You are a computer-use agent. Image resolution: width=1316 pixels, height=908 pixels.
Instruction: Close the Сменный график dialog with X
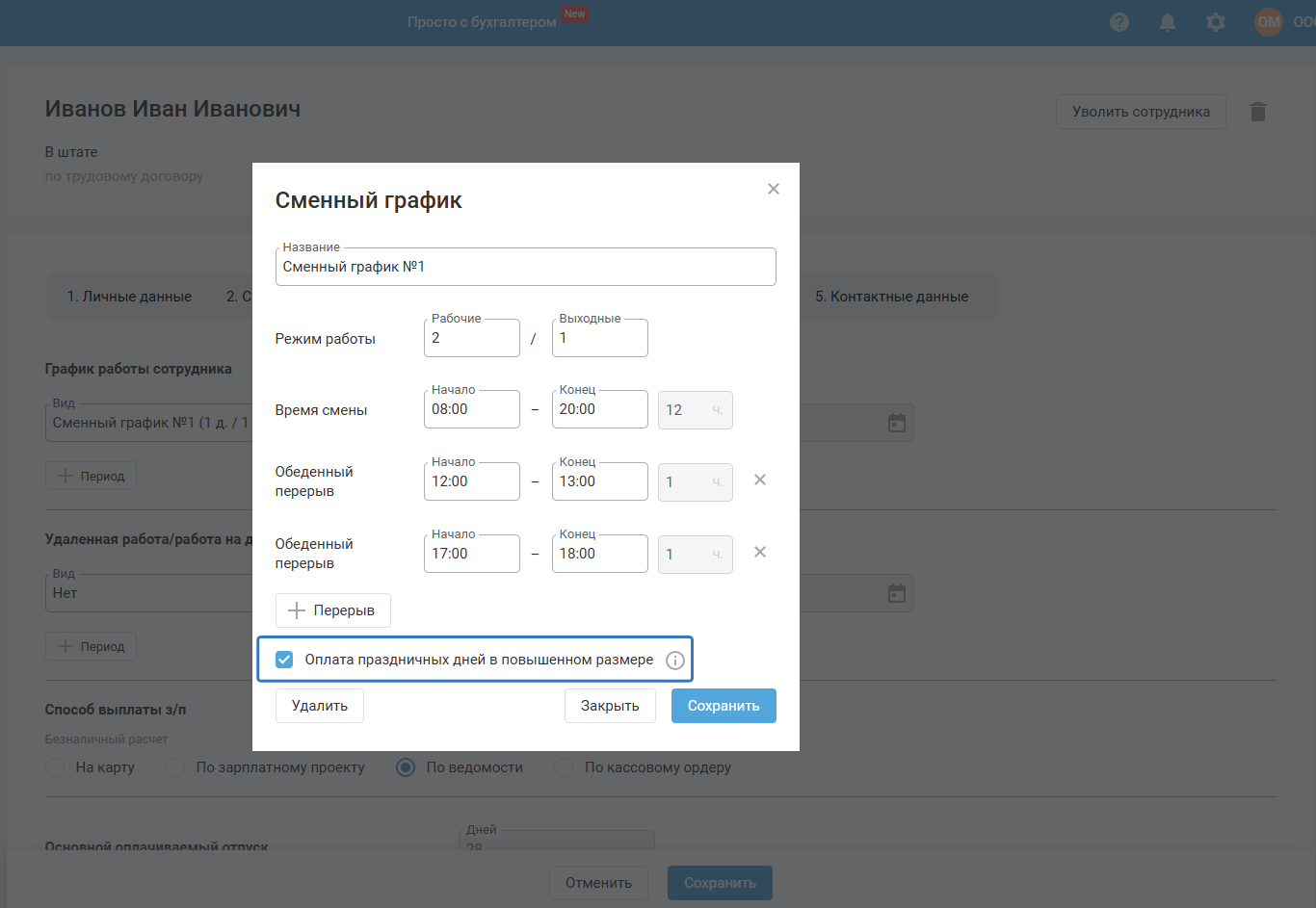(773, 189)
